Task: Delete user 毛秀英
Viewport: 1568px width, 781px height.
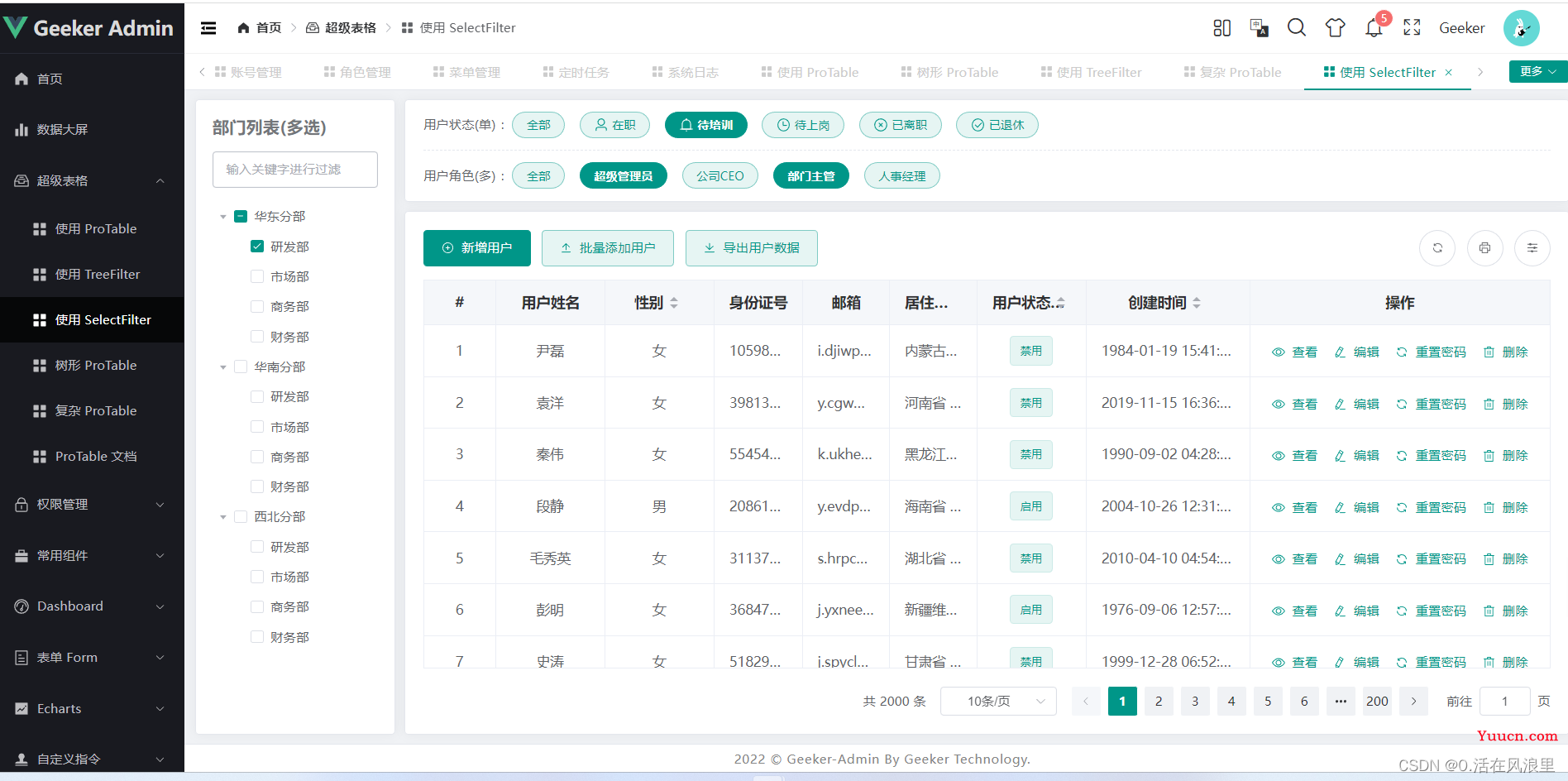Action: point(1505,559)
